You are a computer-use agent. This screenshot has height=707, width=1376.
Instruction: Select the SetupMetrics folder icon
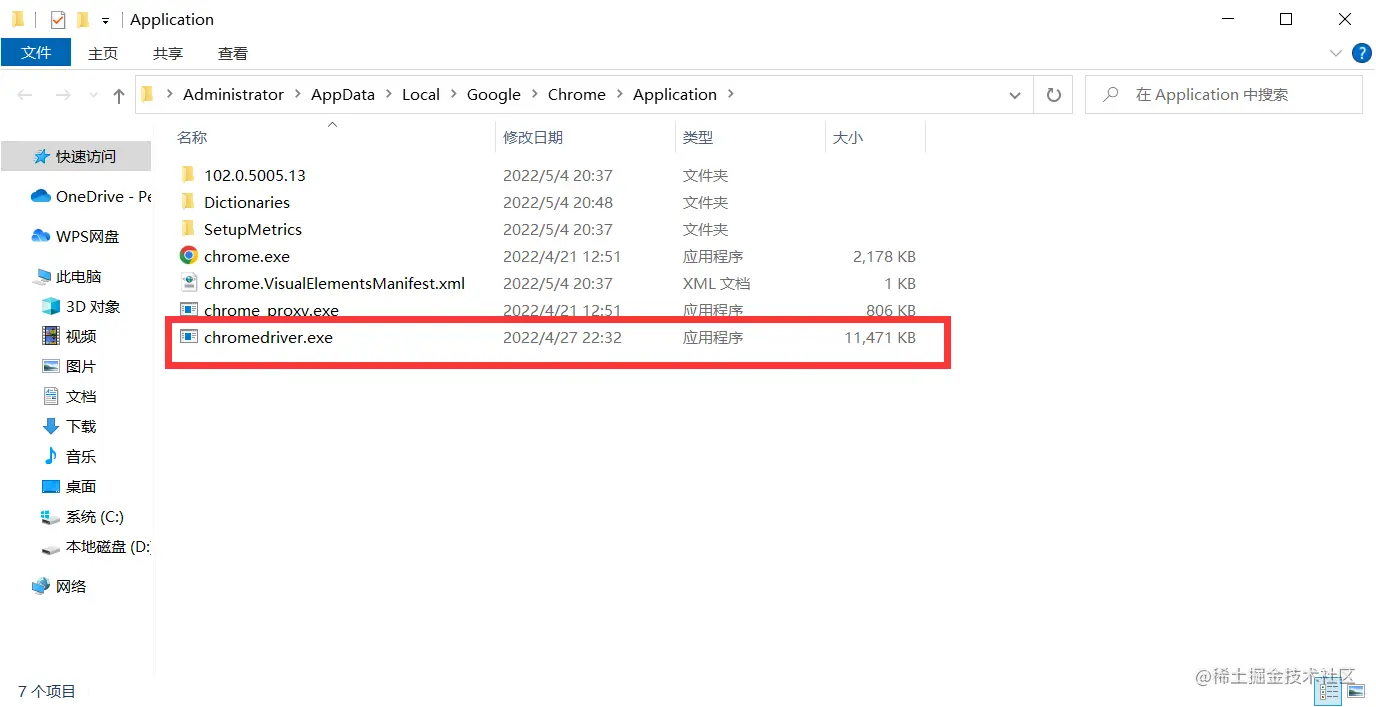point(188,228)
